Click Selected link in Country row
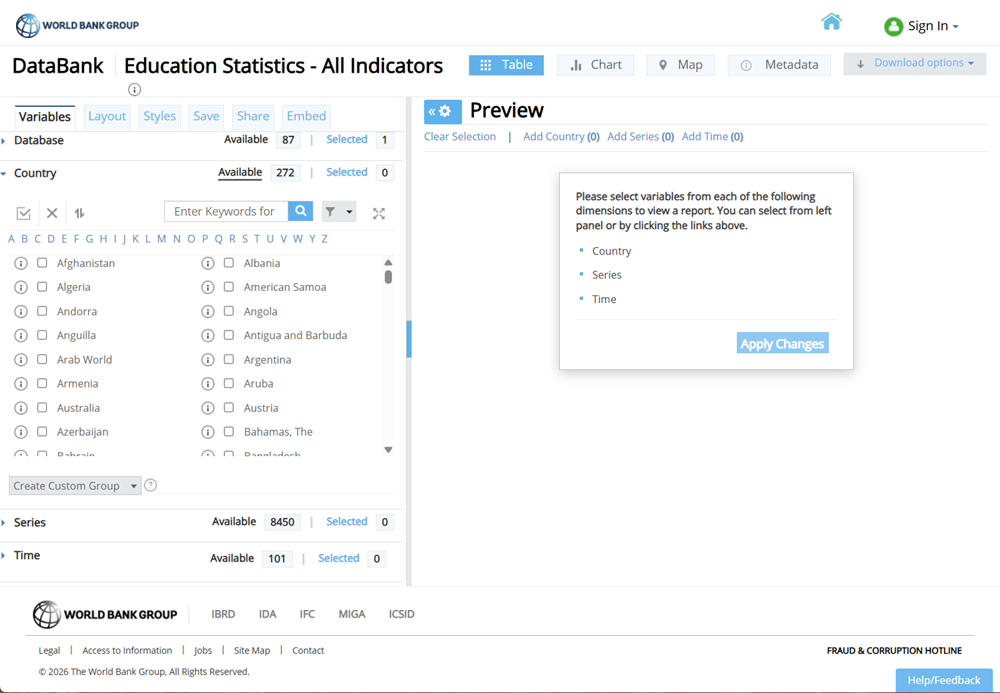Image resolution: width=1000 pixels, height=693 pixels. click(347, 172)
